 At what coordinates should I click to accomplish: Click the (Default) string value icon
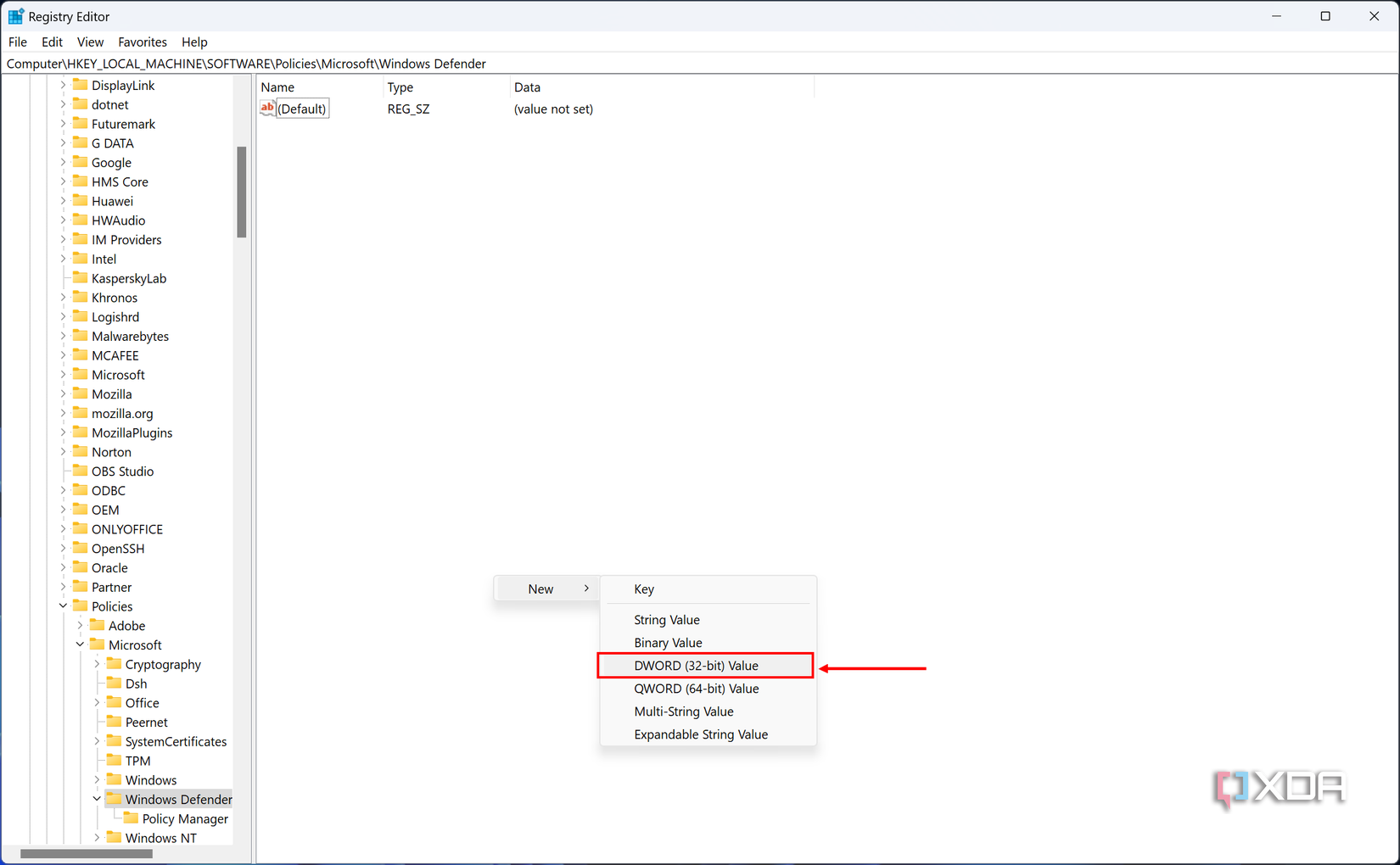pos(267,109)
